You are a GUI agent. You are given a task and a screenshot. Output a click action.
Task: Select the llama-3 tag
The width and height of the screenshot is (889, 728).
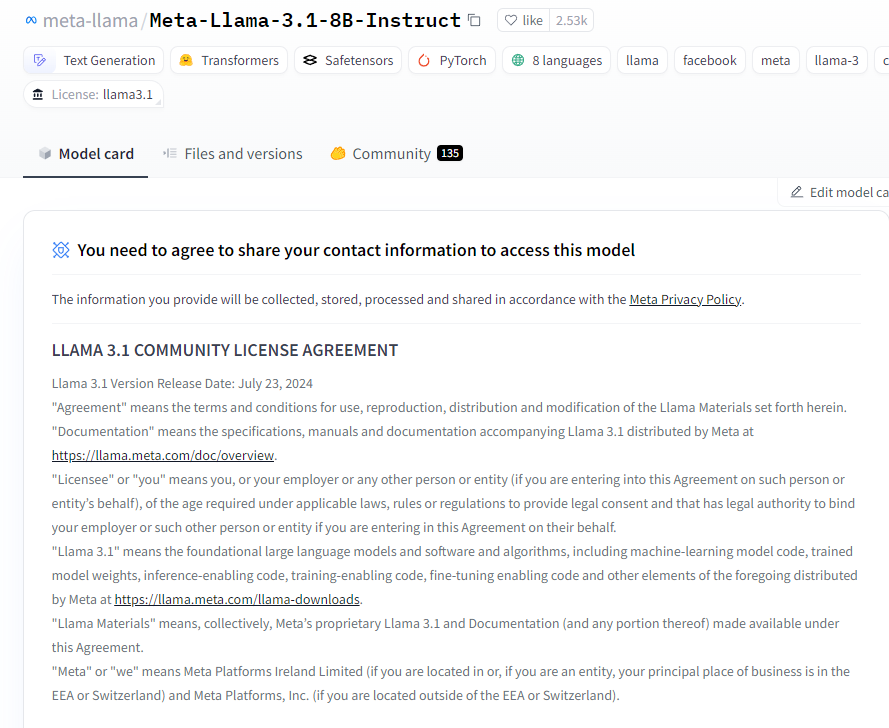(x=837, y=60)
